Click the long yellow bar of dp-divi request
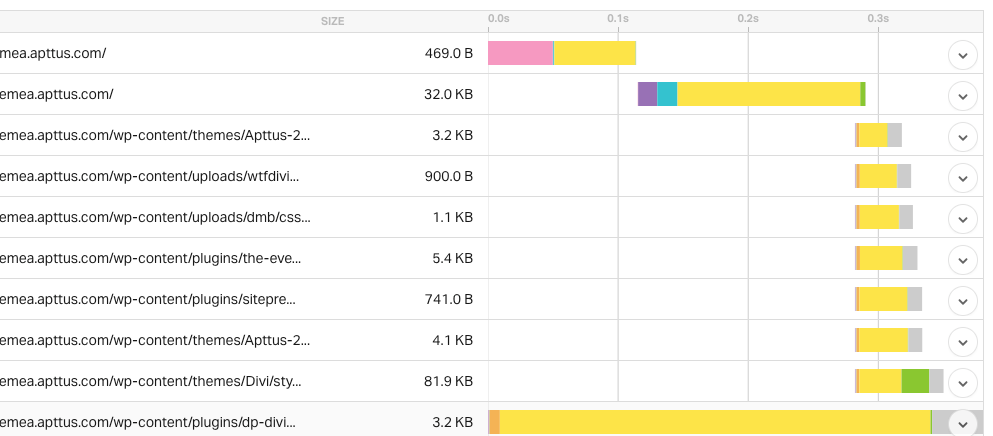993x436 pixels. 715,422
